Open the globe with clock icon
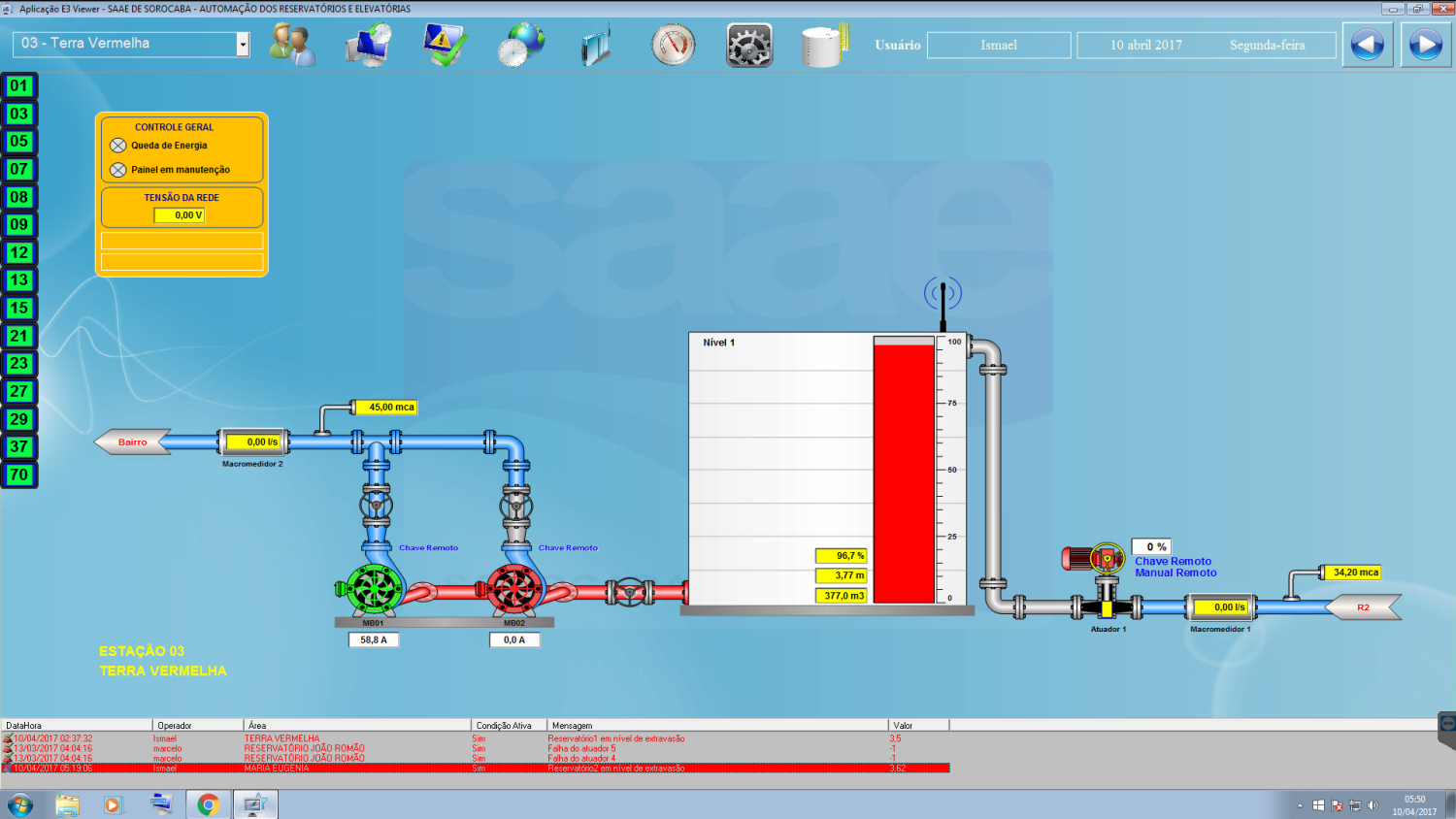Screen dimensions: 1456x819 [521, 45]
